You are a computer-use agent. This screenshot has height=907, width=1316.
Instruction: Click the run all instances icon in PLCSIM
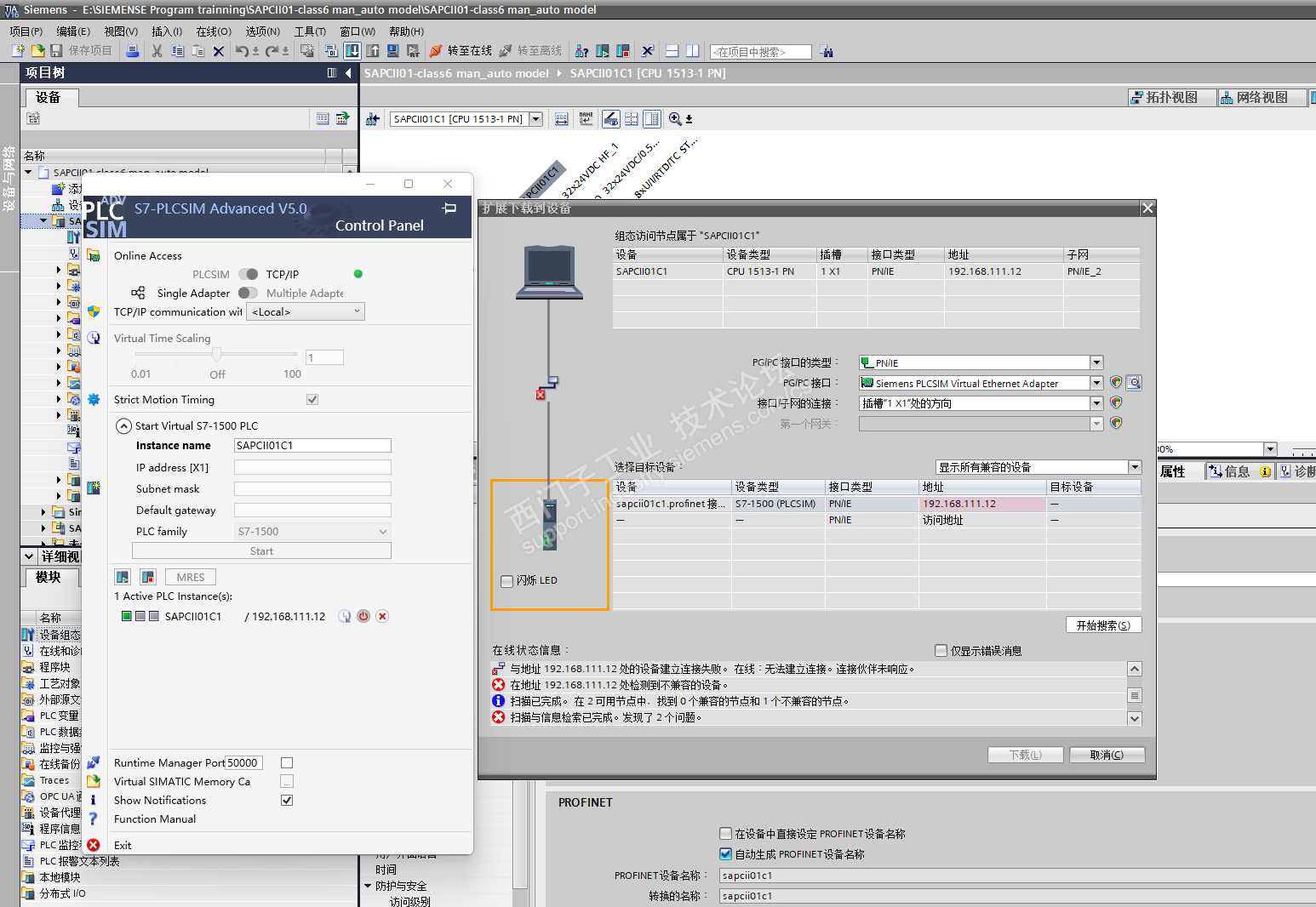click(x=123, y=577)
